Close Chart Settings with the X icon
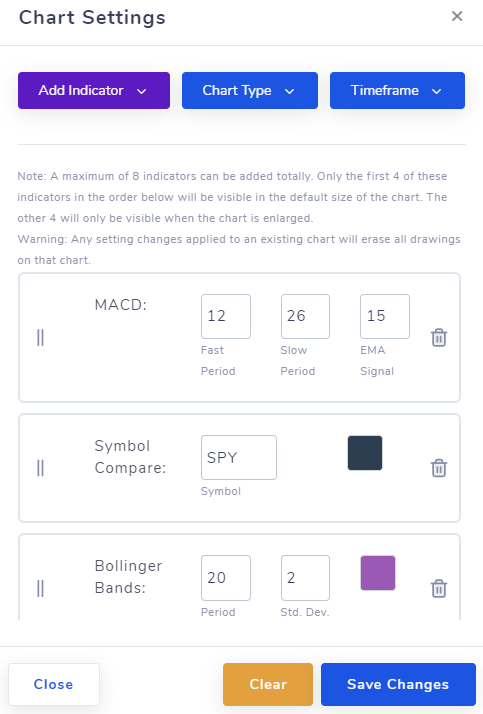Viewport: 483px width, 714px height. [457, 16]
